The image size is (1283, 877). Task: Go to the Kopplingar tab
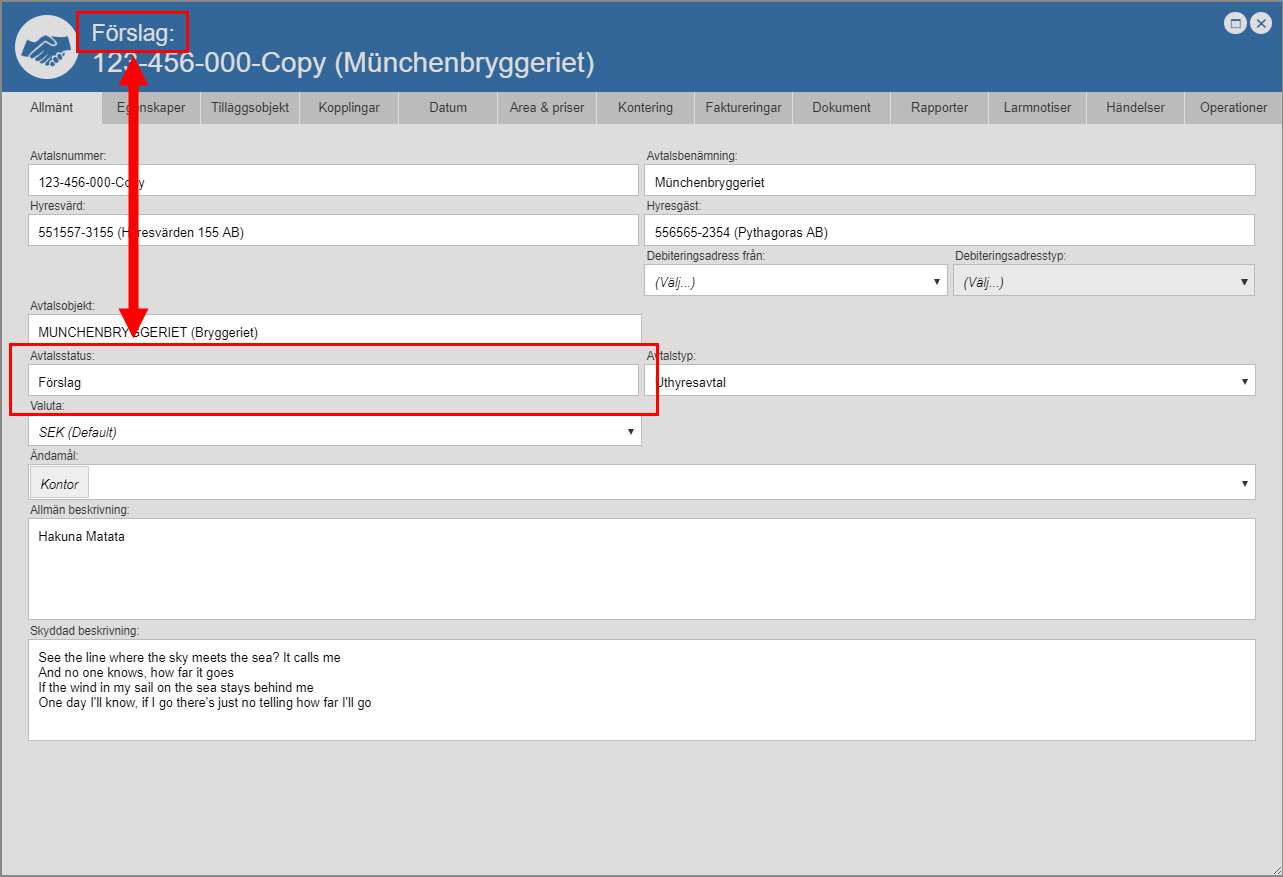(349, 108)
